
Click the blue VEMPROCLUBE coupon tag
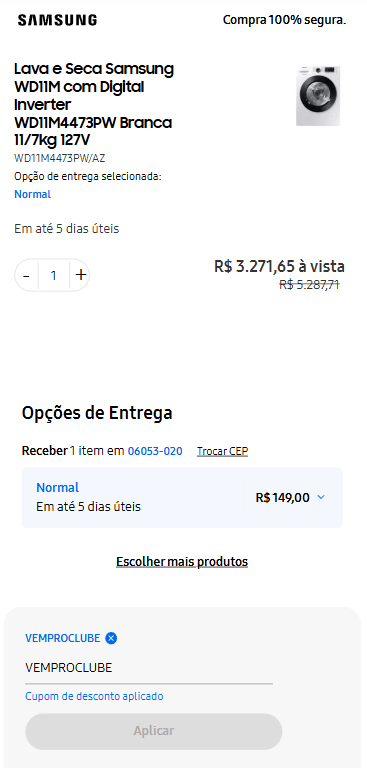pos(63,638)
